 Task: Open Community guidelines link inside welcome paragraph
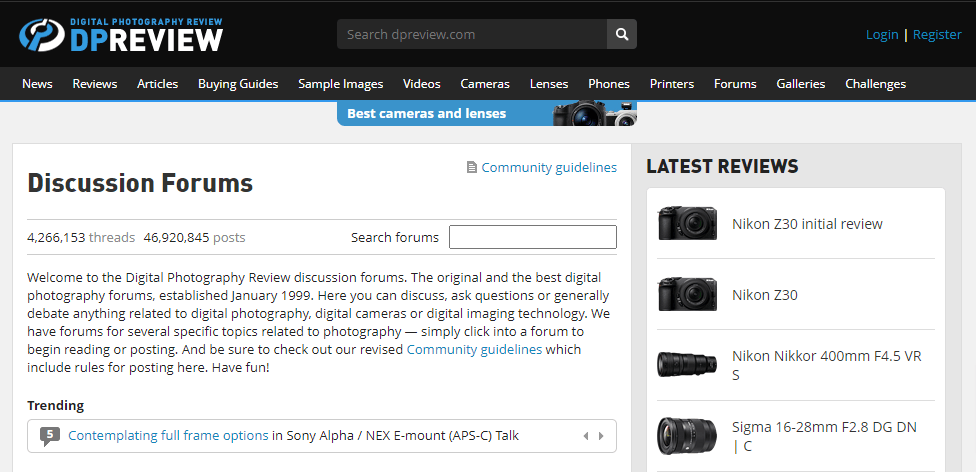point(474,349)
